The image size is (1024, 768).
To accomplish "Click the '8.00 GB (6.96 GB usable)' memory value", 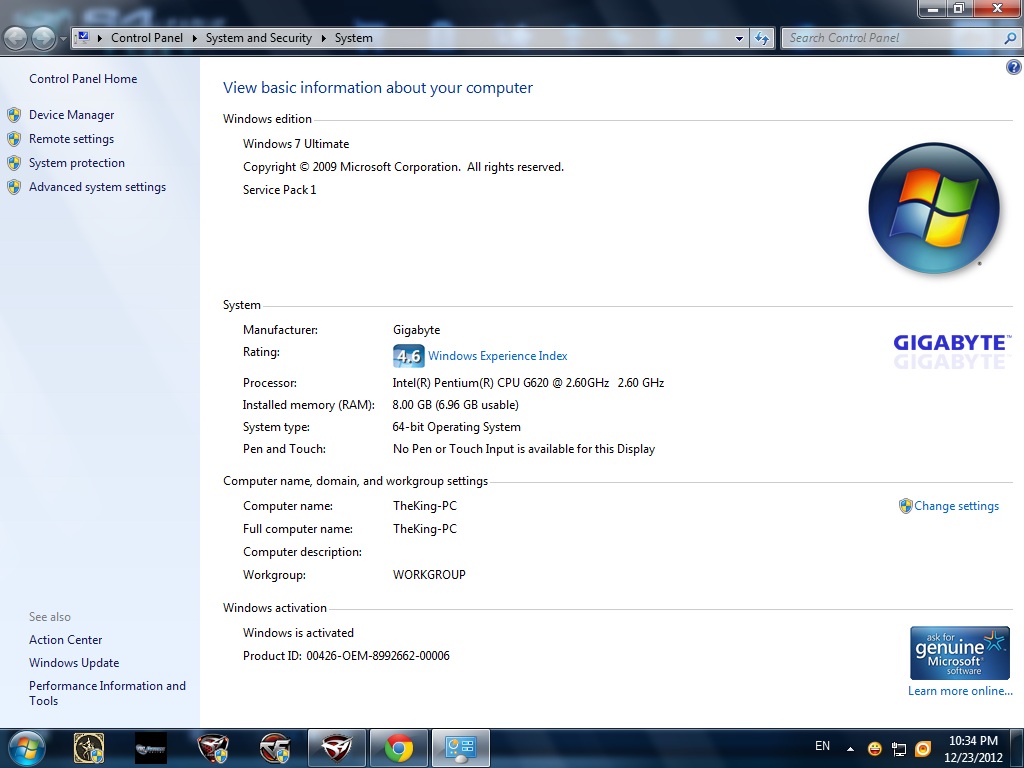I will (455, 405).
